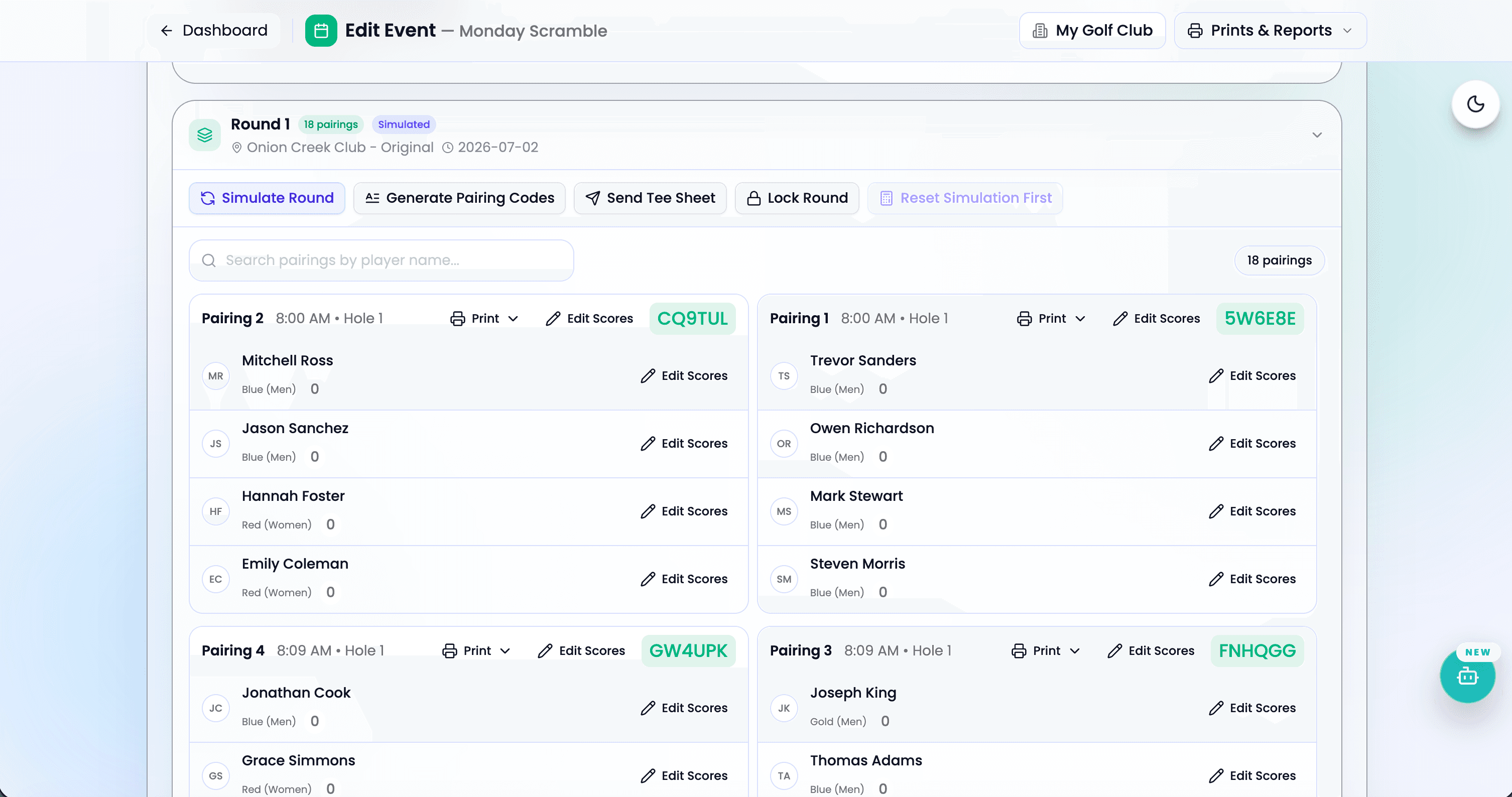Screen dimensions: 1512x797
Task: Click the Monday Scramble event name
Action: coord(533,31)
